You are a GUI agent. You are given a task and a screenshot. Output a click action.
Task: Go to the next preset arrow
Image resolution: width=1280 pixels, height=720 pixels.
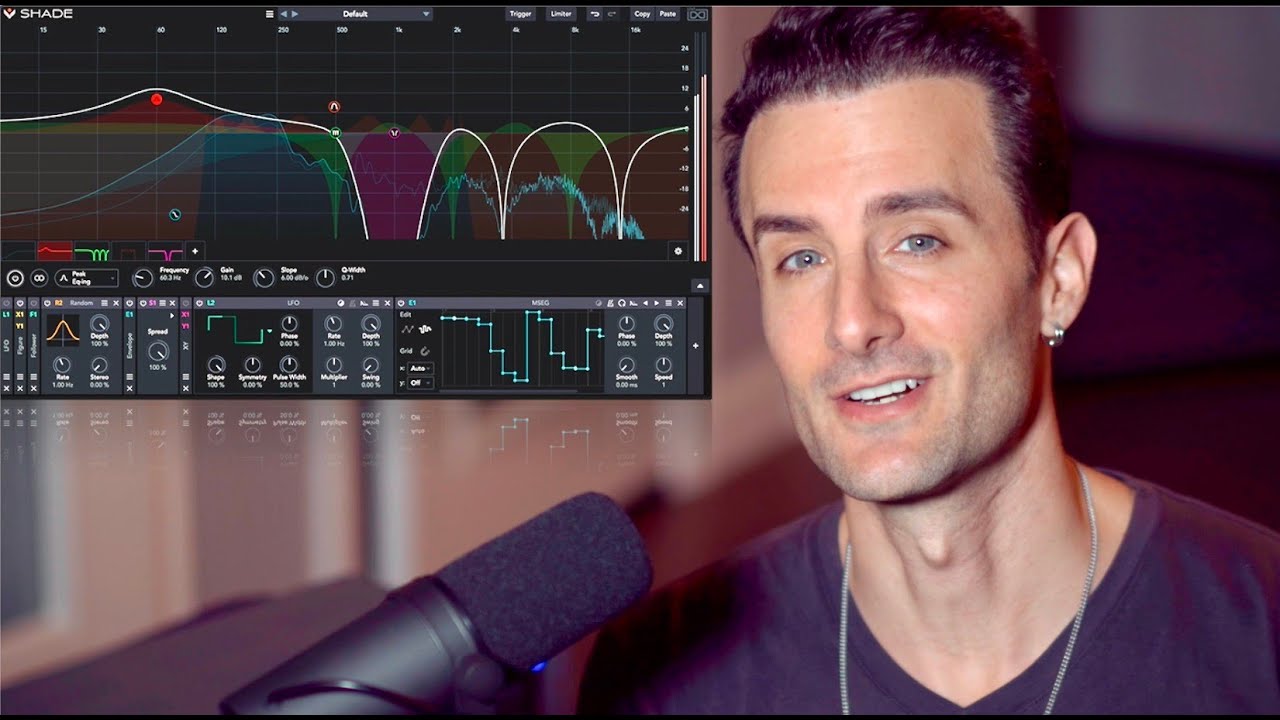click(x=295, y=14)
